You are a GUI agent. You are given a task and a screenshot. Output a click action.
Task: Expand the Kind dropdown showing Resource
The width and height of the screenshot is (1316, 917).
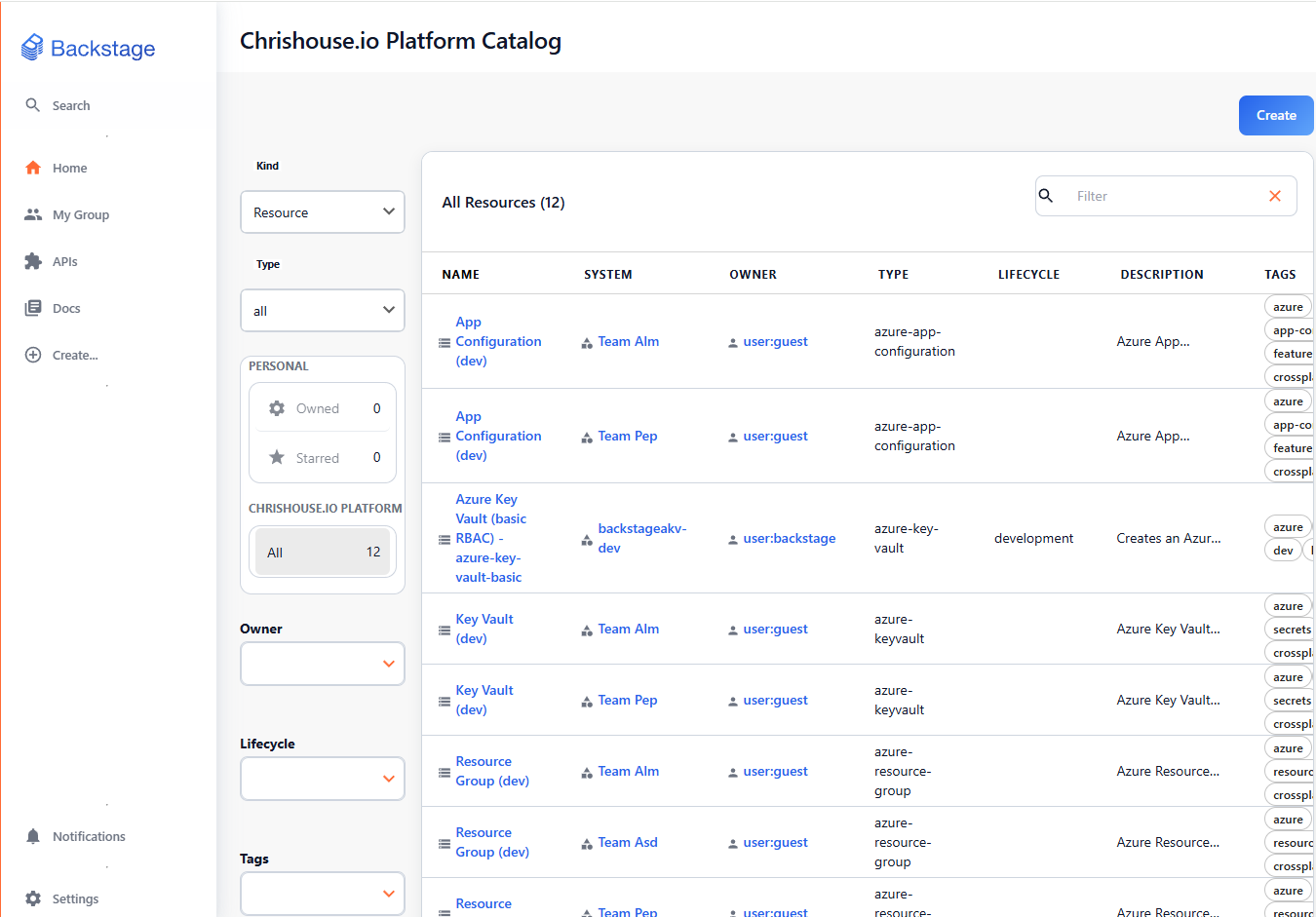[322, 212]
